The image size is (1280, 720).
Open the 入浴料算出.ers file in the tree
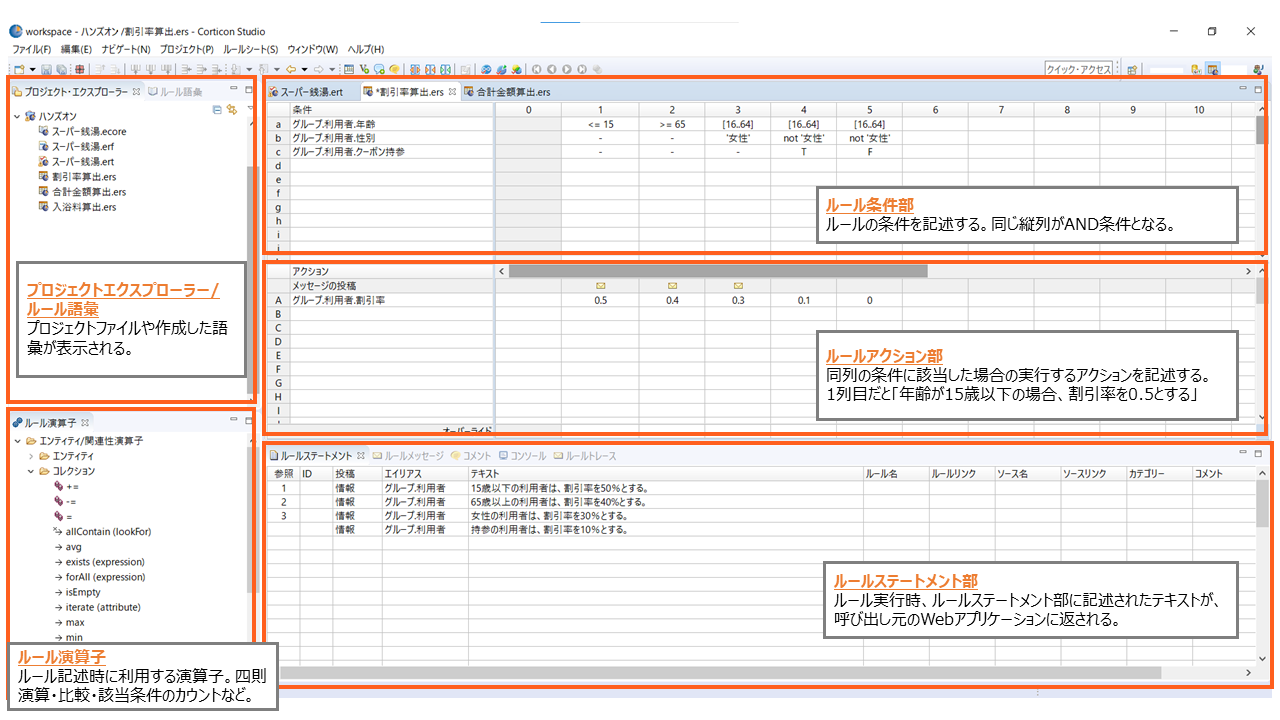(83, 207)
